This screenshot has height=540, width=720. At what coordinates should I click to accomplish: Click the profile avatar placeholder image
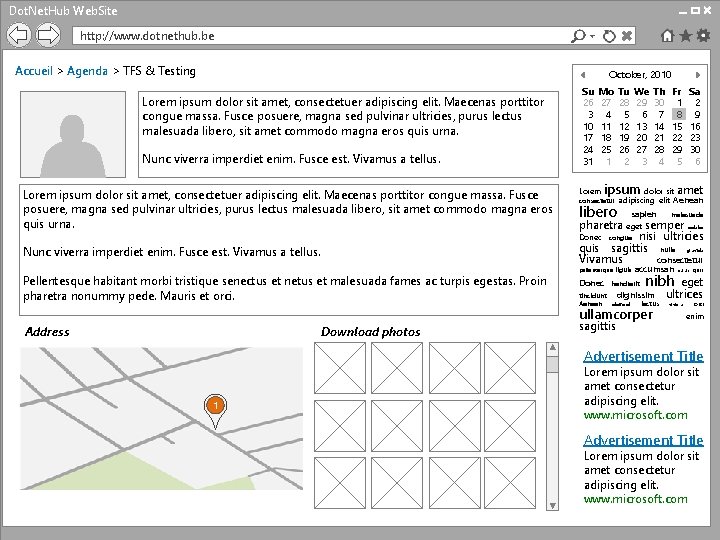[73, 134]
